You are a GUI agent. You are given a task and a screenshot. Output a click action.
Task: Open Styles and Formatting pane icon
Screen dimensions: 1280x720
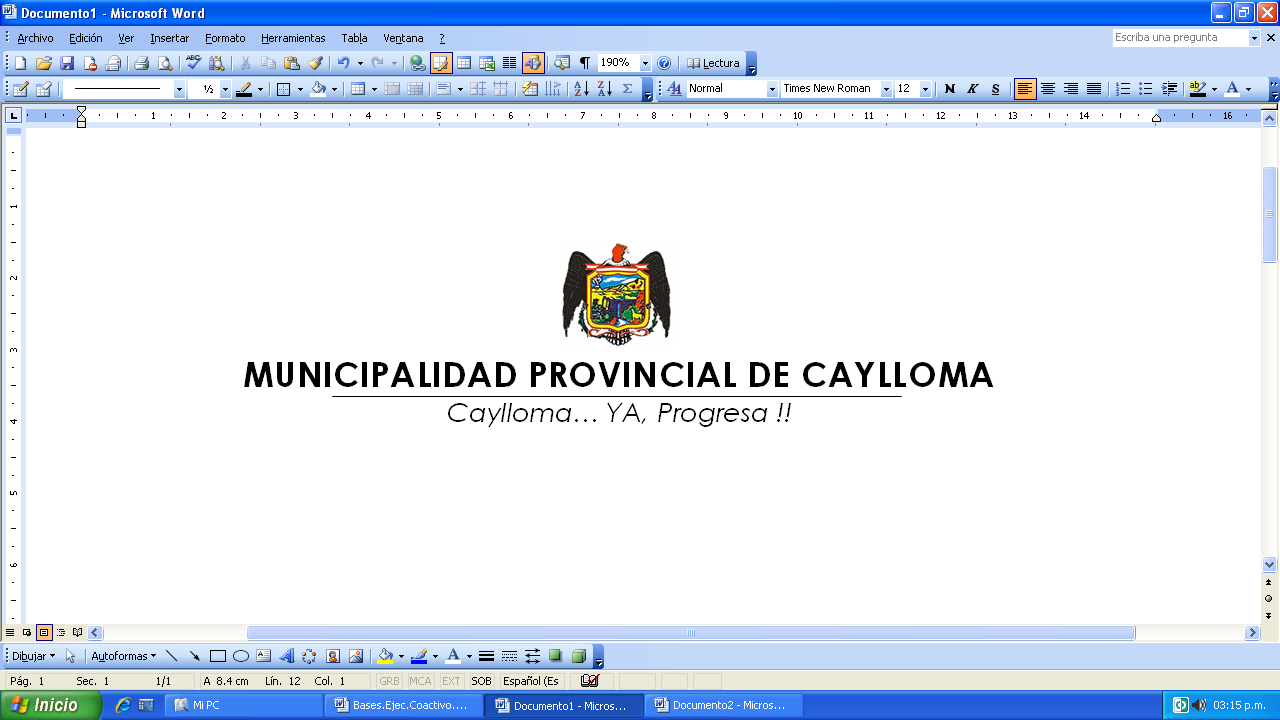(673, 89)
